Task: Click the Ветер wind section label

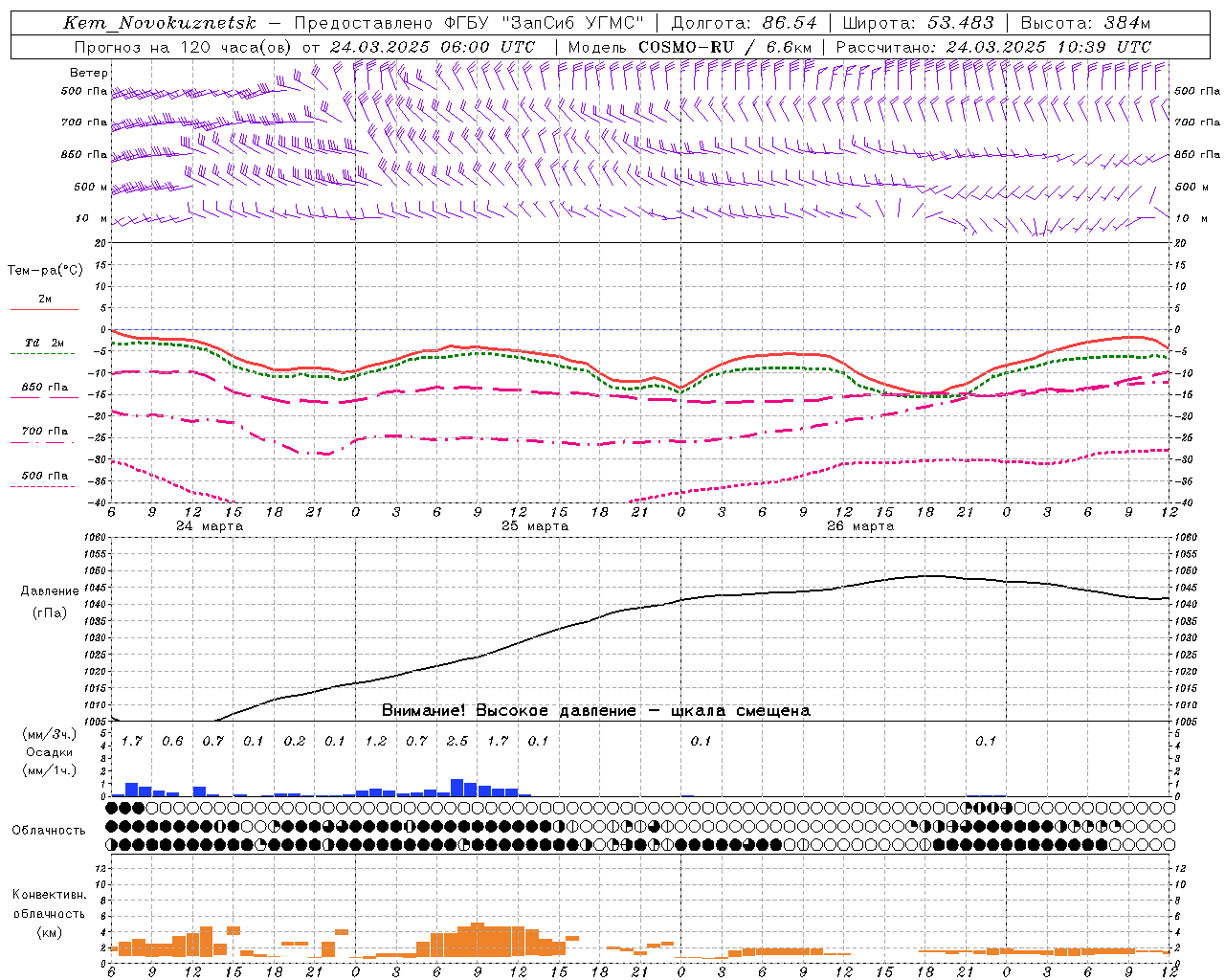Action: point(89,73)
